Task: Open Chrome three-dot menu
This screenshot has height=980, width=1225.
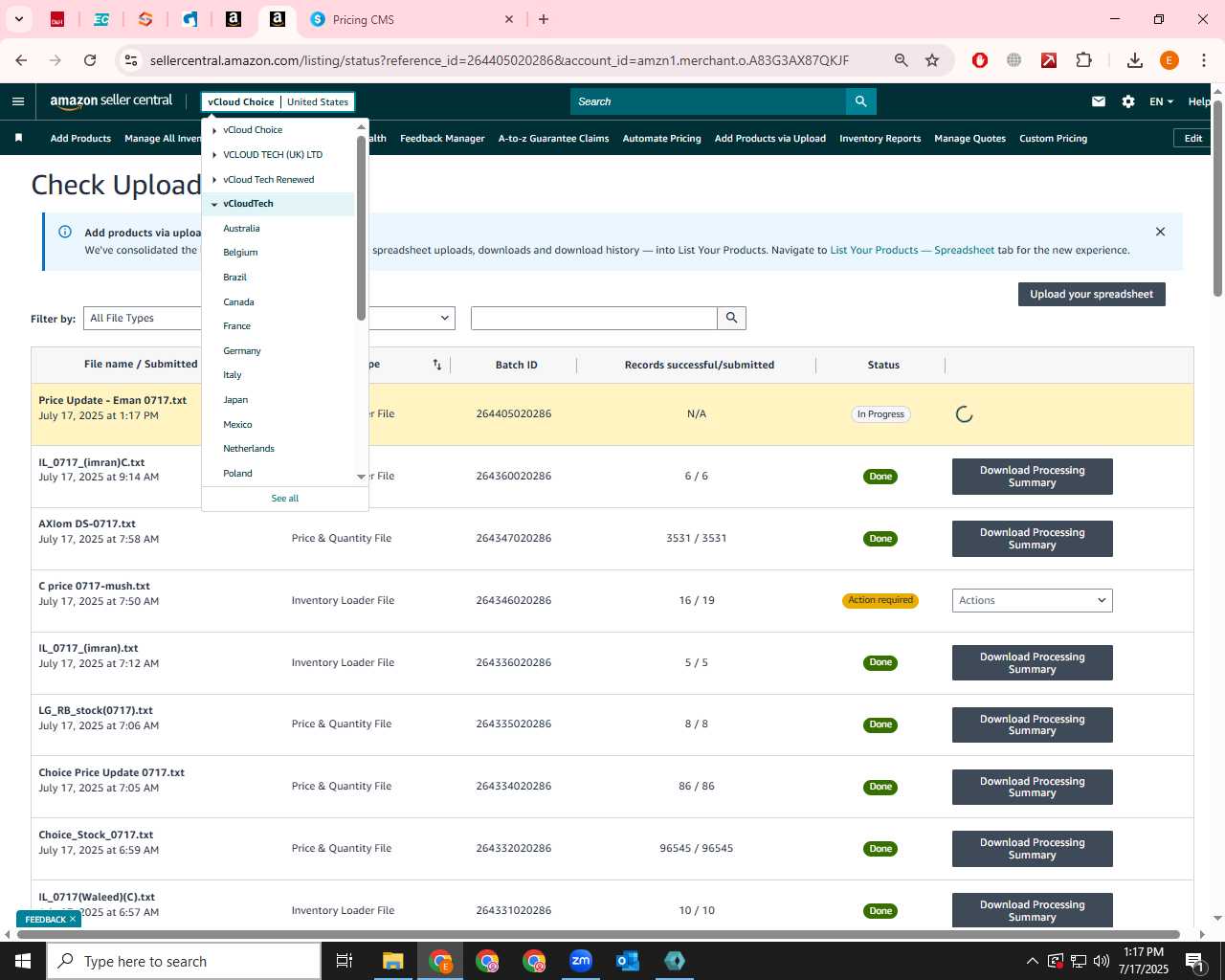Action: pyautogui.click(x=1204, y=60)
